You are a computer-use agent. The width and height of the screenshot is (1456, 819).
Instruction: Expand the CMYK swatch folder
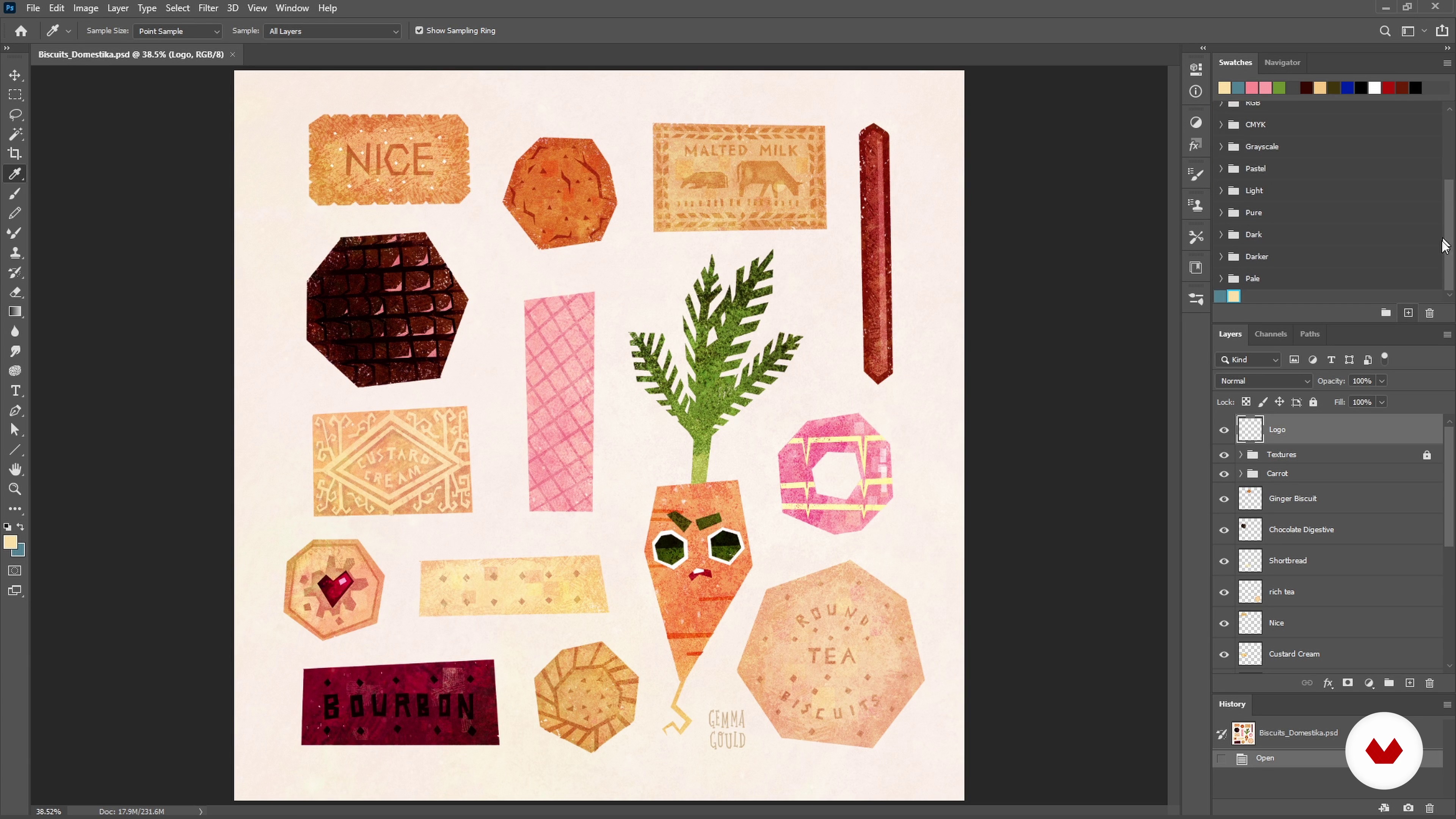tap(1221, 124)
